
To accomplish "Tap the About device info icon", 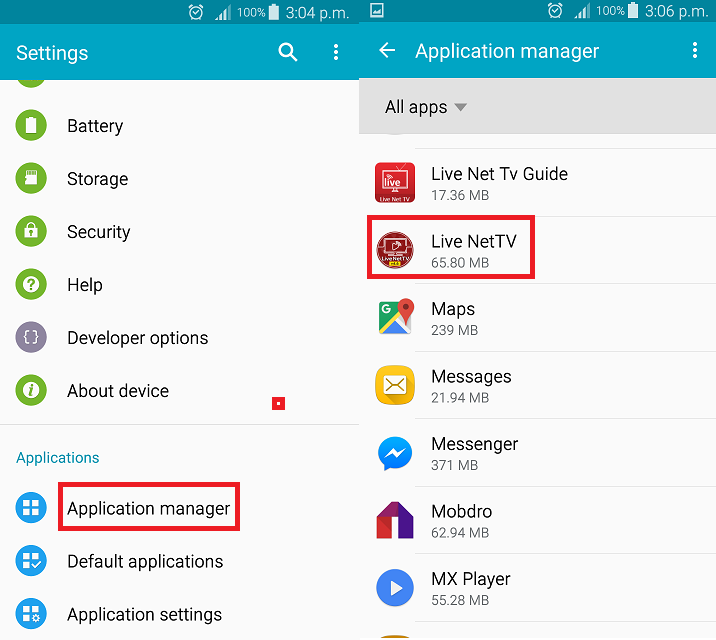I will pyautogui.click(x=31, y=390).
